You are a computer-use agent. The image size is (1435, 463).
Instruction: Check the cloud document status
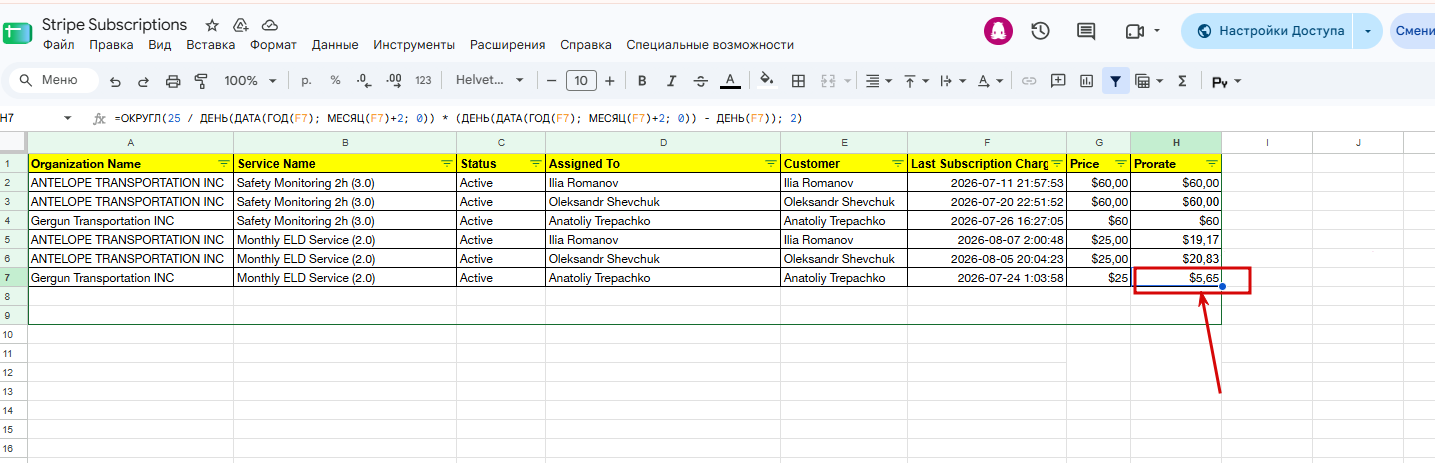269,25
